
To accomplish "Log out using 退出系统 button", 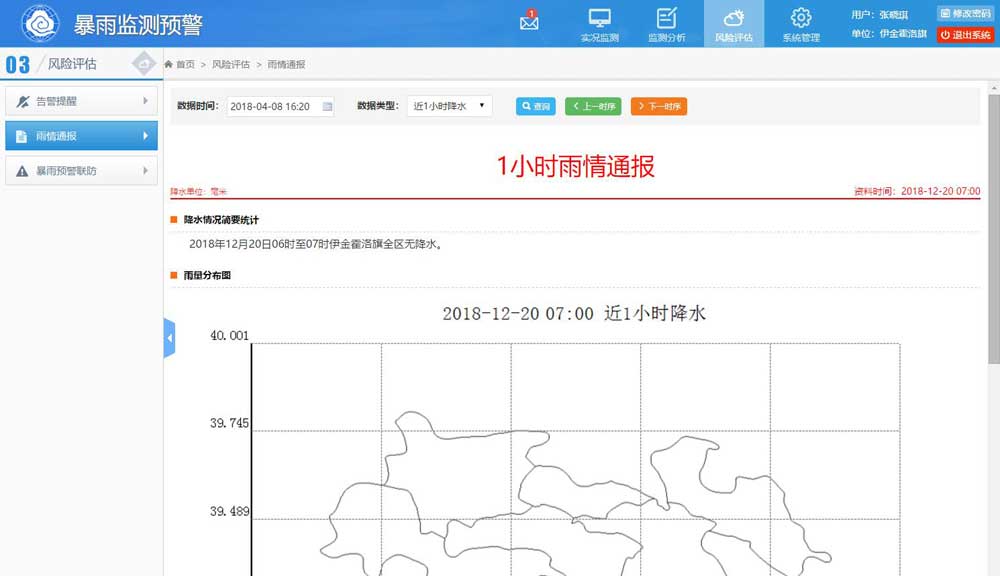I will pyautogui.click(x=965, y=35).
